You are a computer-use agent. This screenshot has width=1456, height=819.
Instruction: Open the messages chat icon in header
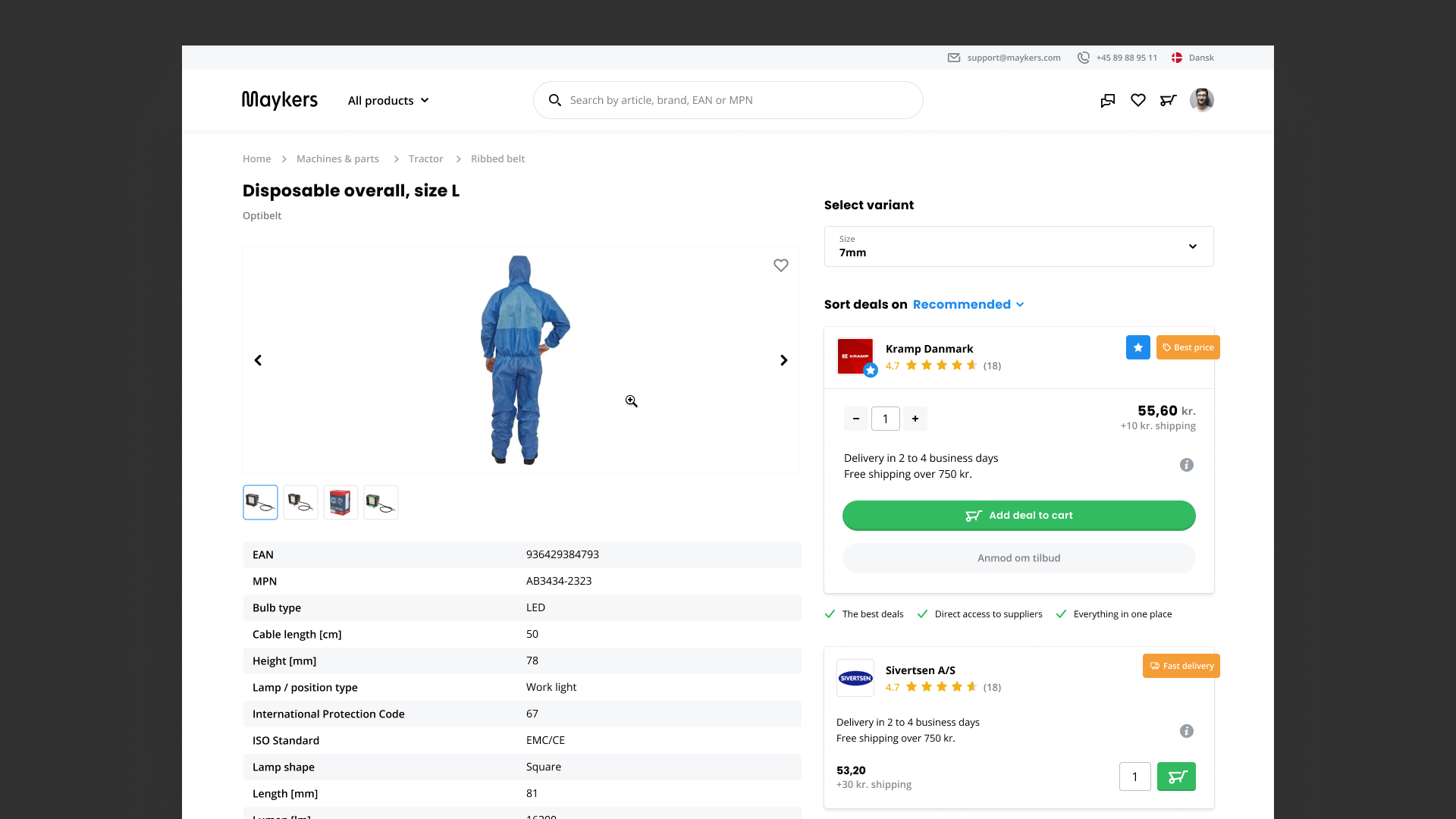(1108, 100)
